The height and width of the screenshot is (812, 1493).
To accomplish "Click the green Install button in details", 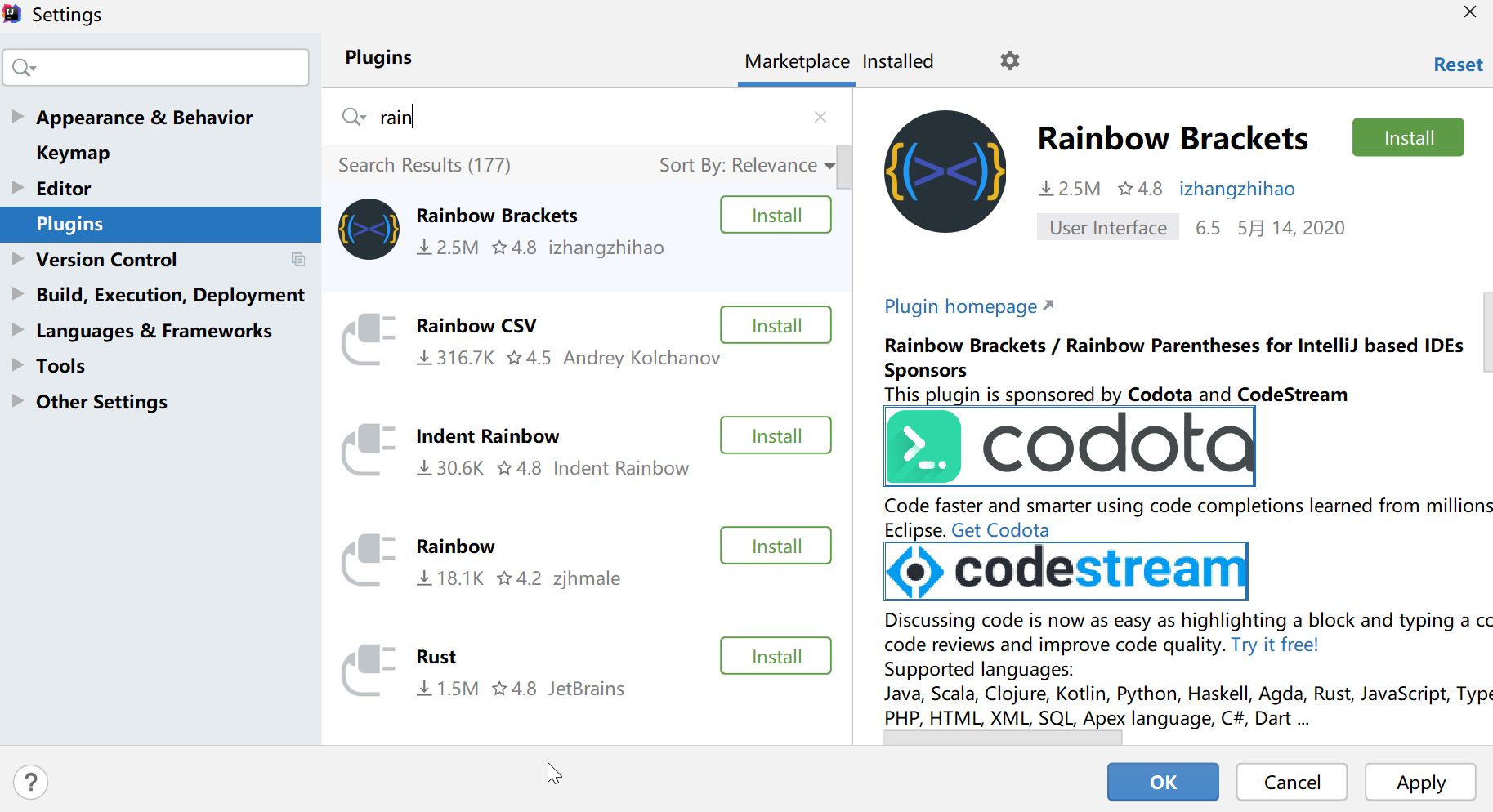I will [x=1408, y=137].
